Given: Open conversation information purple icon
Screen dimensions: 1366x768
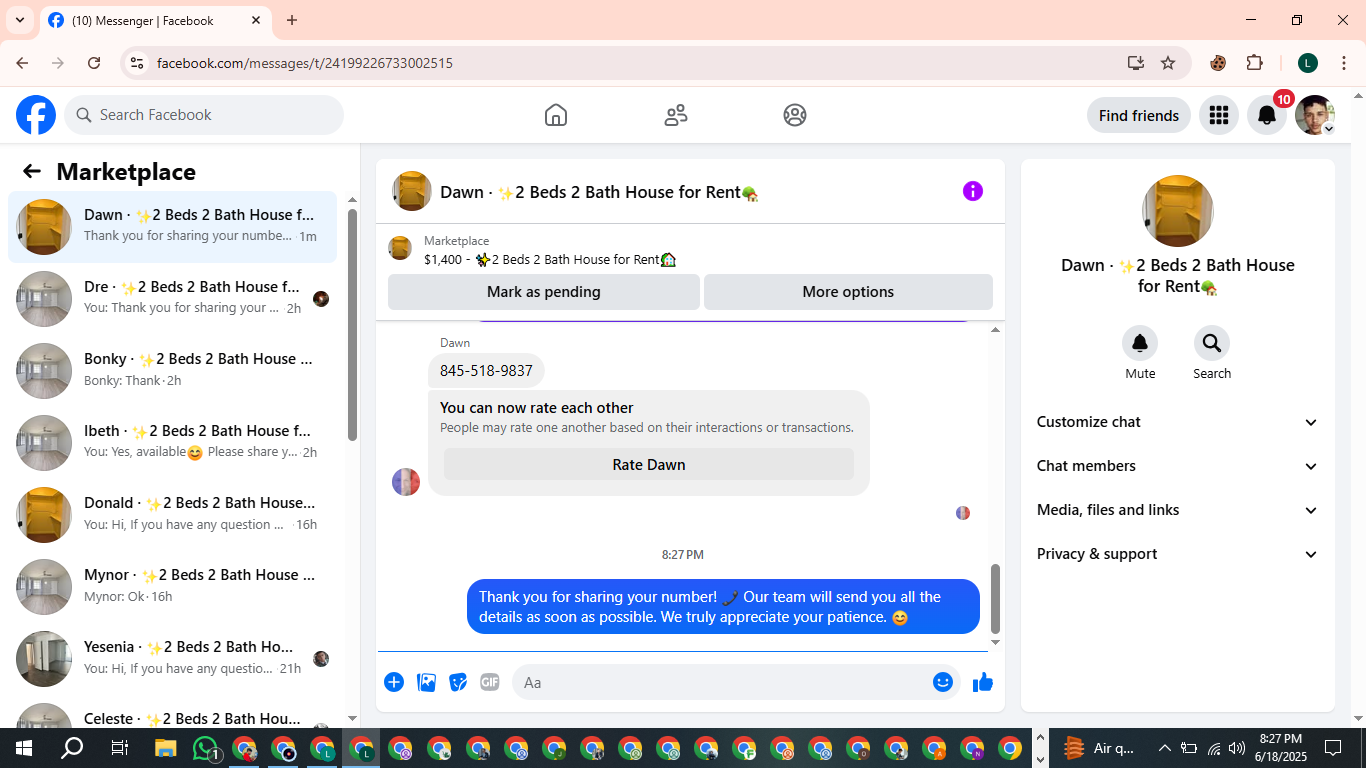Looking at the screenshot, I should point(973,191).
